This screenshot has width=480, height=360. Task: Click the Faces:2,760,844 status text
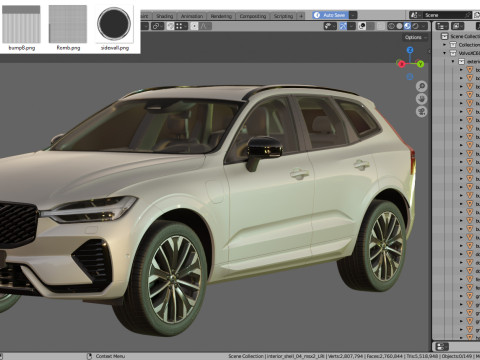(x=386, y=356)
